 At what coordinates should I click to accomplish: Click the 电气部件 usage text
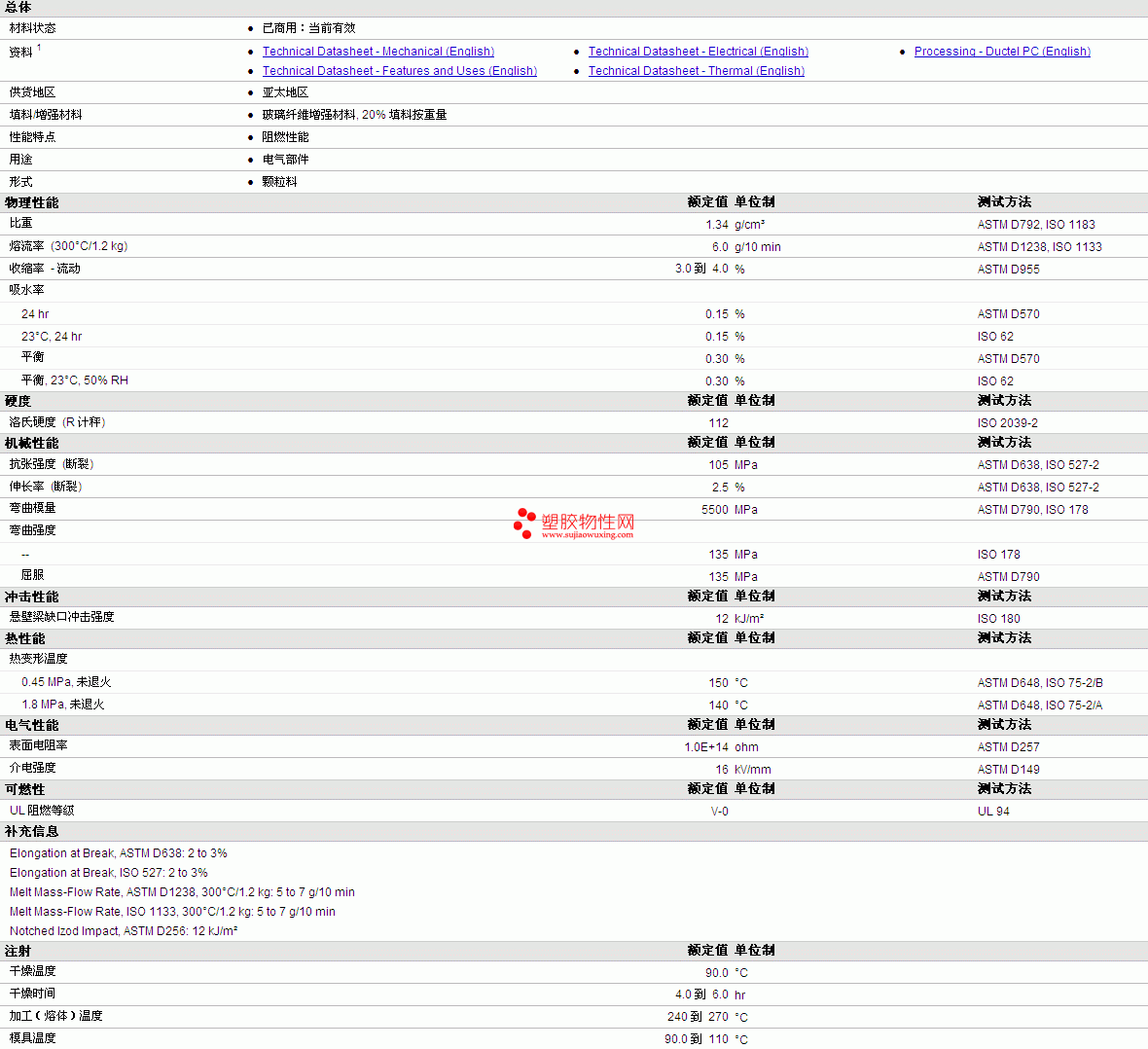pos(285,159)
